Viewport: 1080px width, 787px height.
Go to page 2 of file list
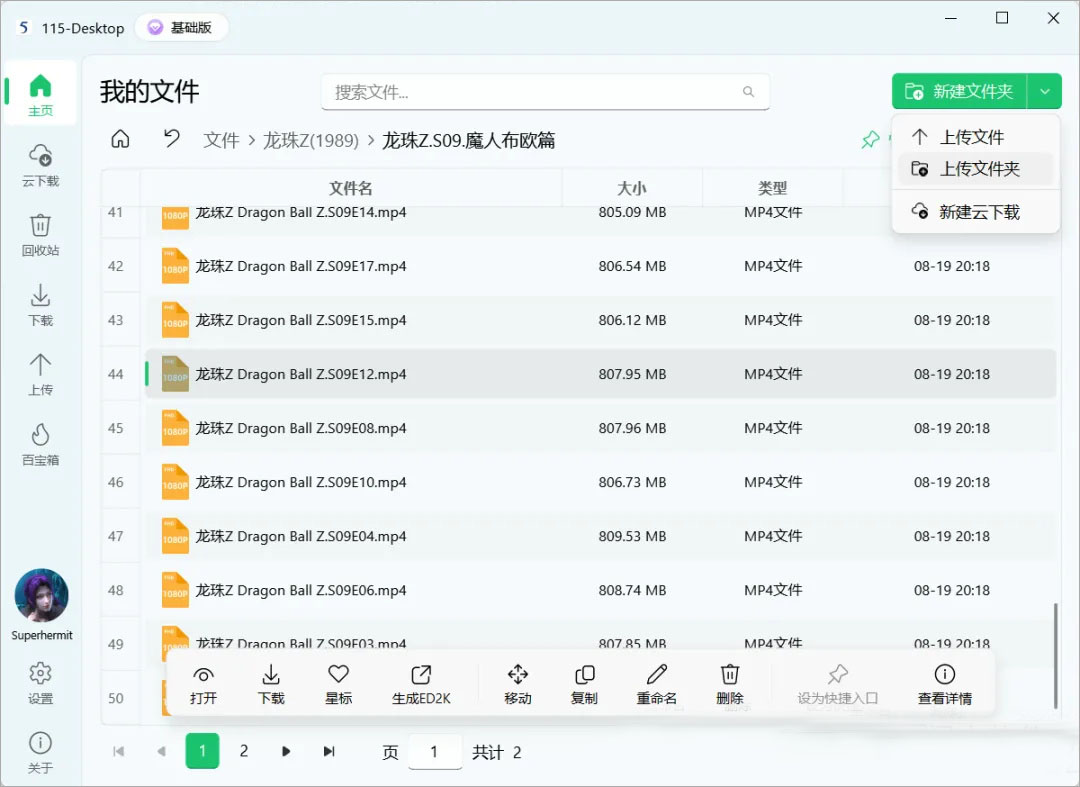point(244,751)
